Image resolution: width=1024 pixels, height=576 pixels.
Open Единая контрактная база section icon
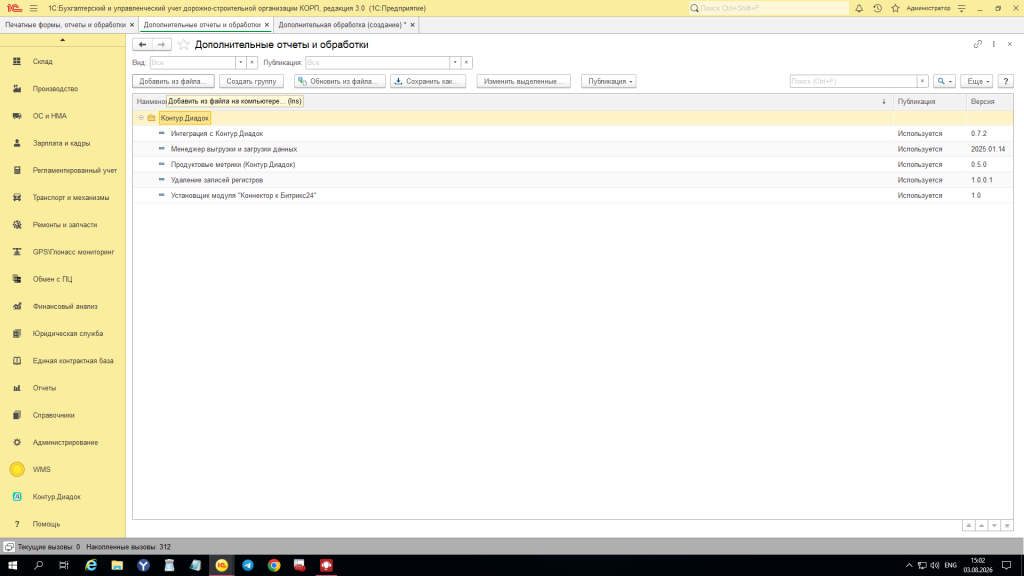click(17, 360)
